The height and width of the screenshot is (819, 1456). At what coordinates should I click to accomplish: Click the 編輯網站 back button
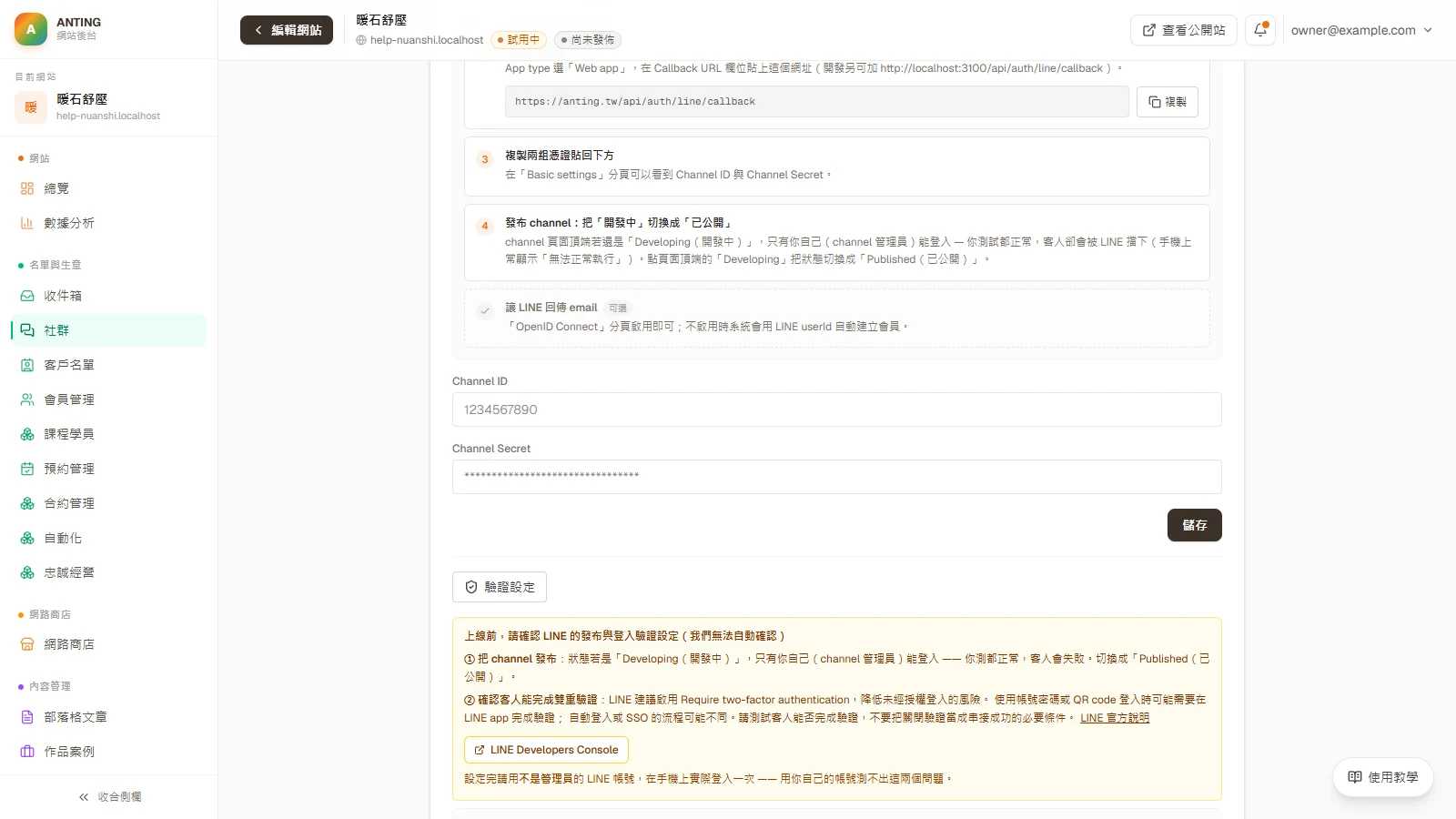coord(287,30)
